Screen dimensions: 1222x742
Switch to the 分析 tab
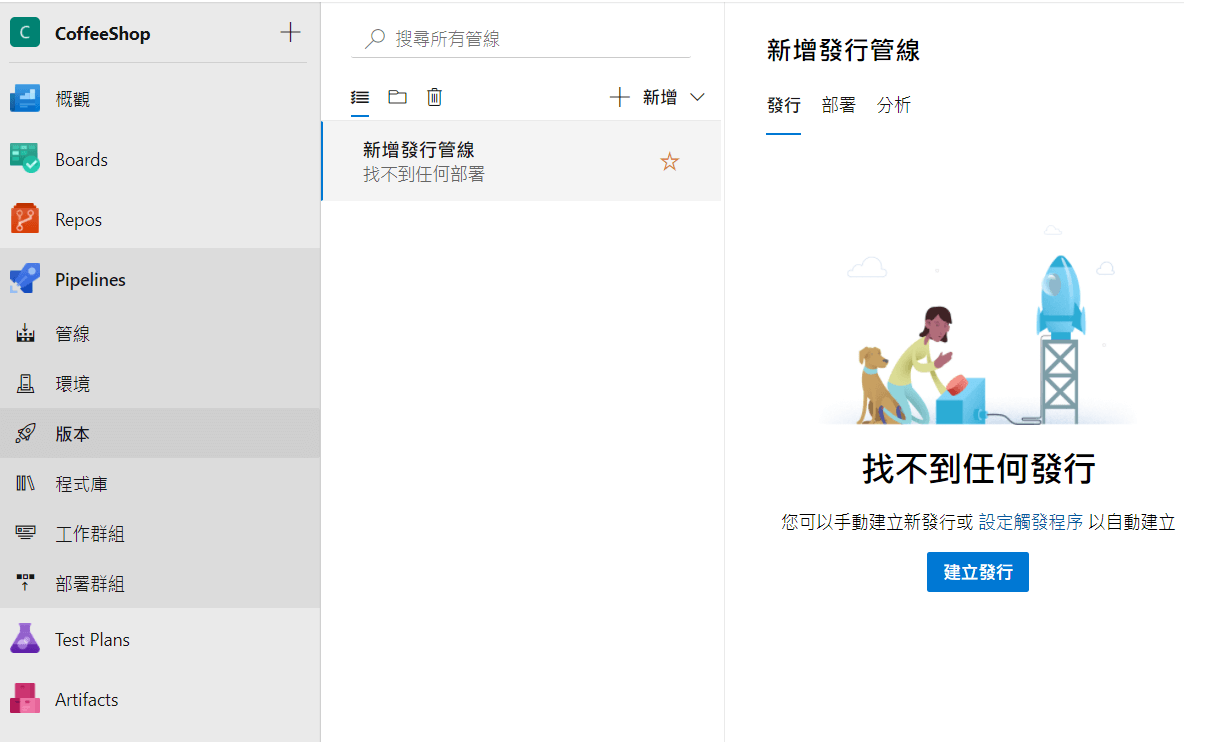click(x=893, y=105)
